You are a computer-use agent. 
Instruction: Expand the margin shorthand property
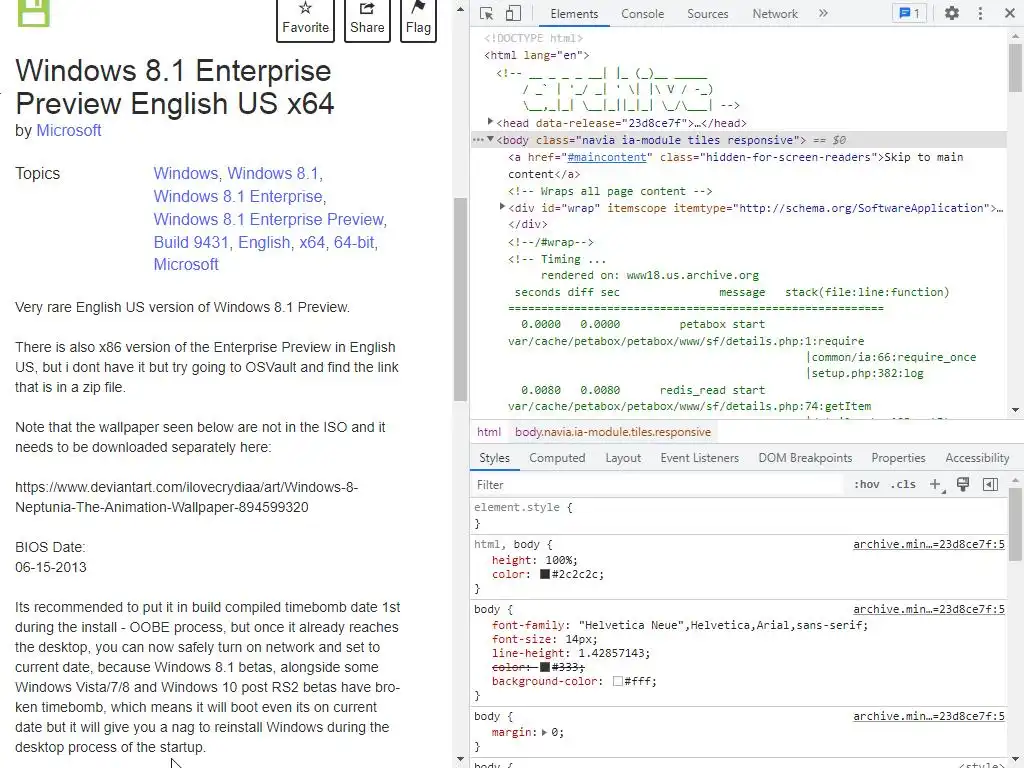[x=545, y=733]
